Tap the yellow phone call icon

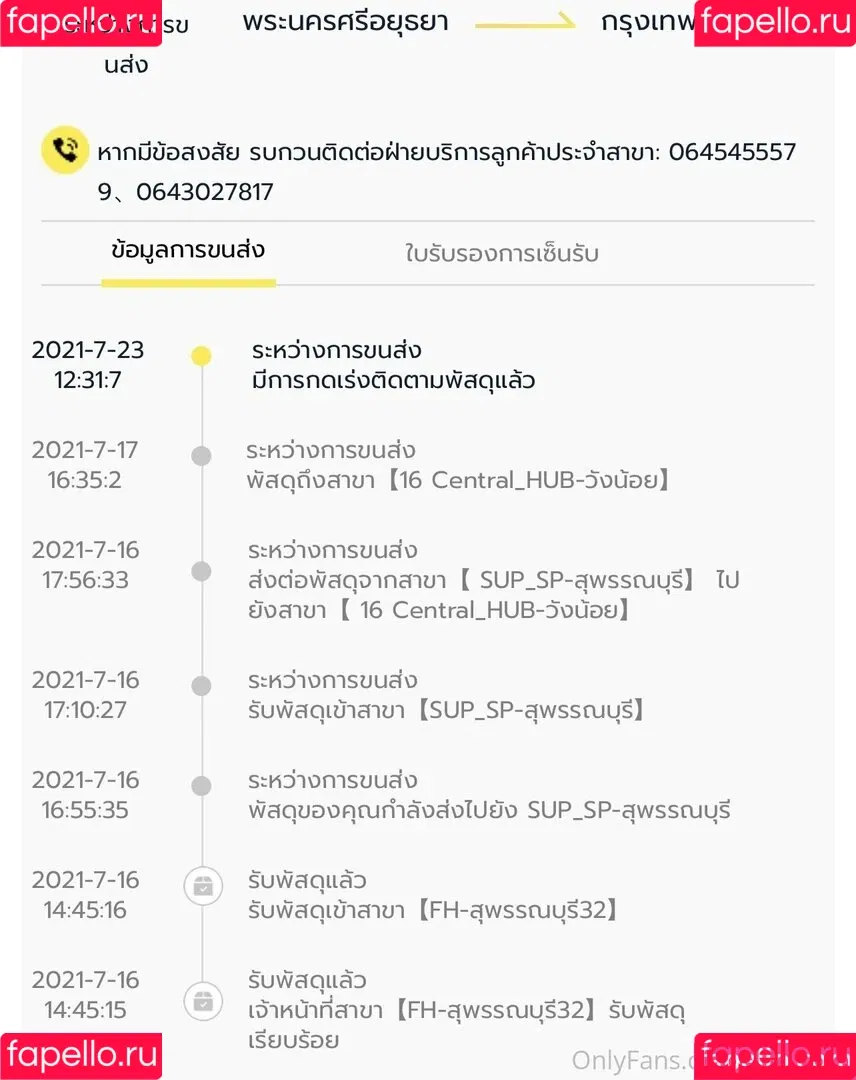pyautogui.click(x=66, y=151)
